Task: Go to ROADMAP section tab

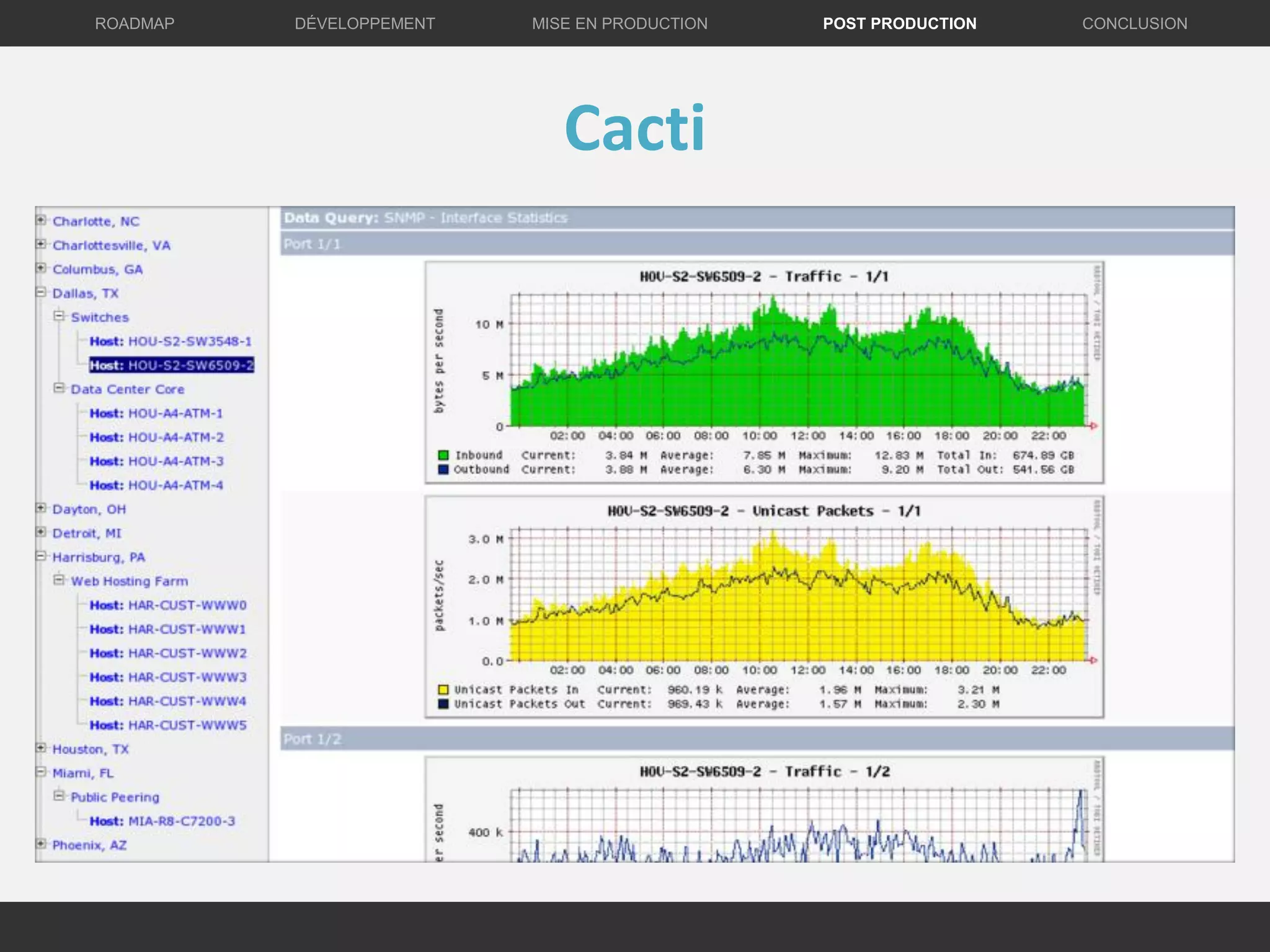Action: [x=135, y=24]
